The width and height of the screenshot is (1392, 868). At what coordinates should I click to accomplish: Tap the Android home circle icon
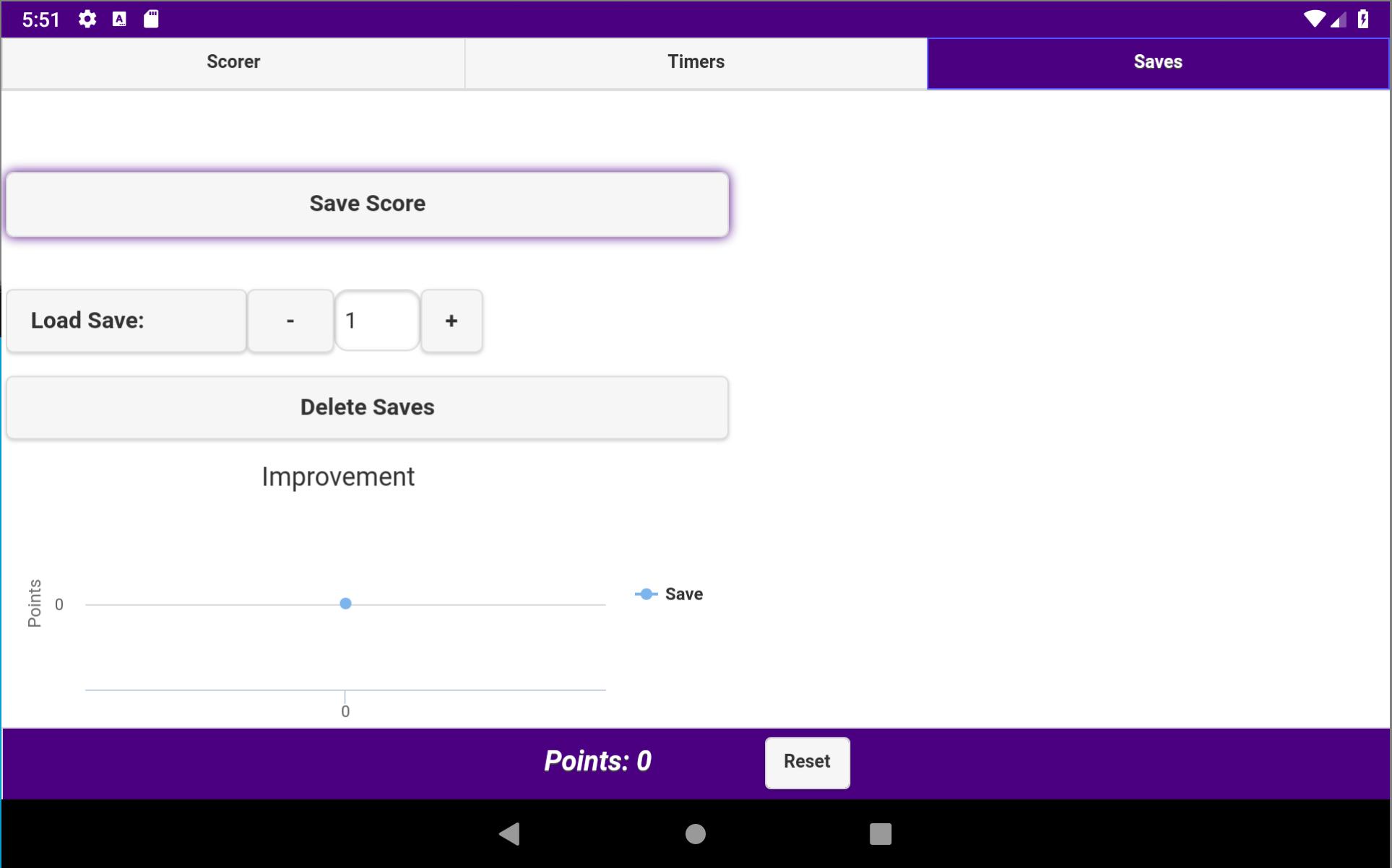pyautogui.click(x=695, y=834)
